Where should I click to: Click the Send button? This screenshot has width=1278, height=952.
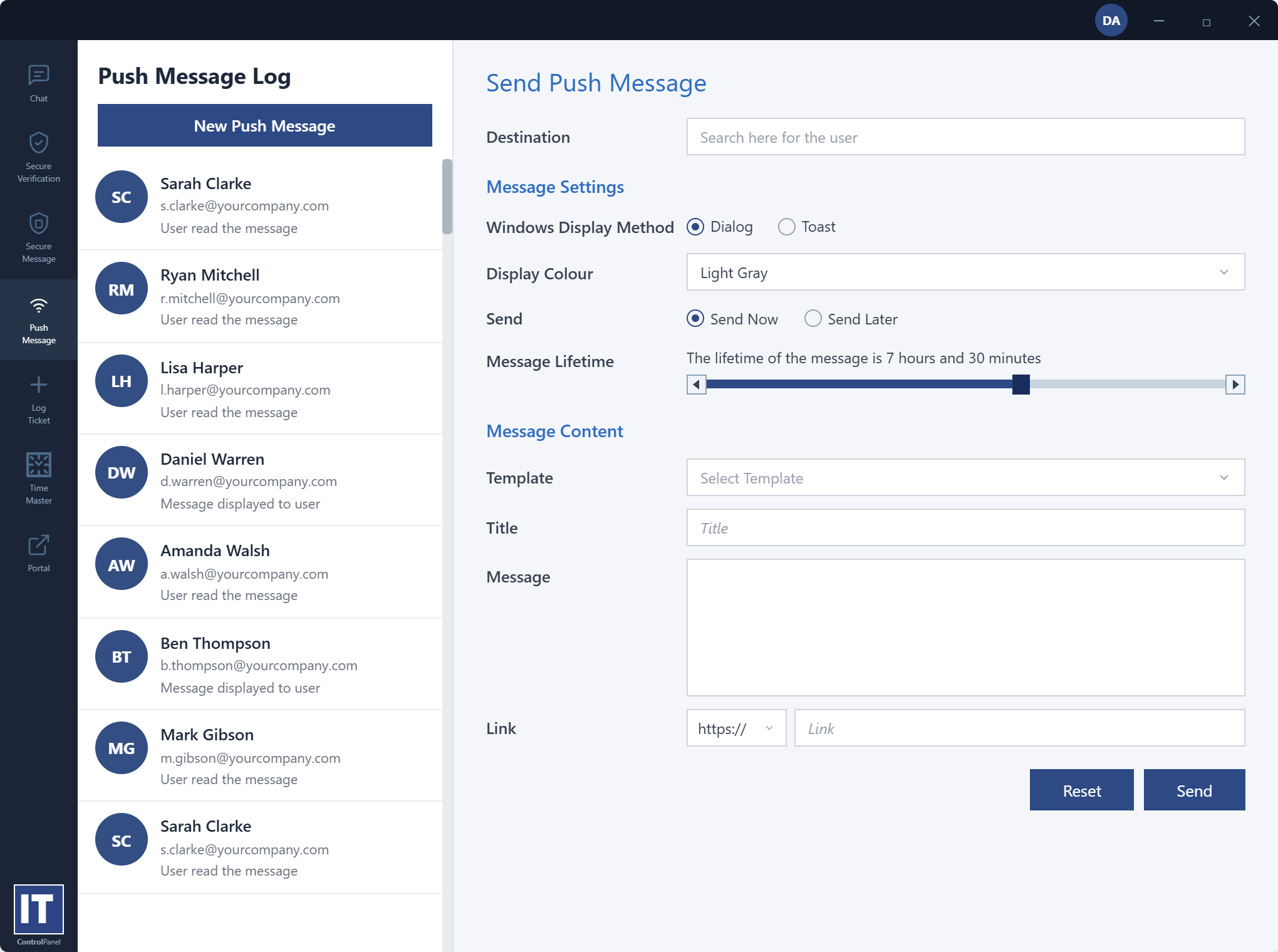tap(1194, 790)
